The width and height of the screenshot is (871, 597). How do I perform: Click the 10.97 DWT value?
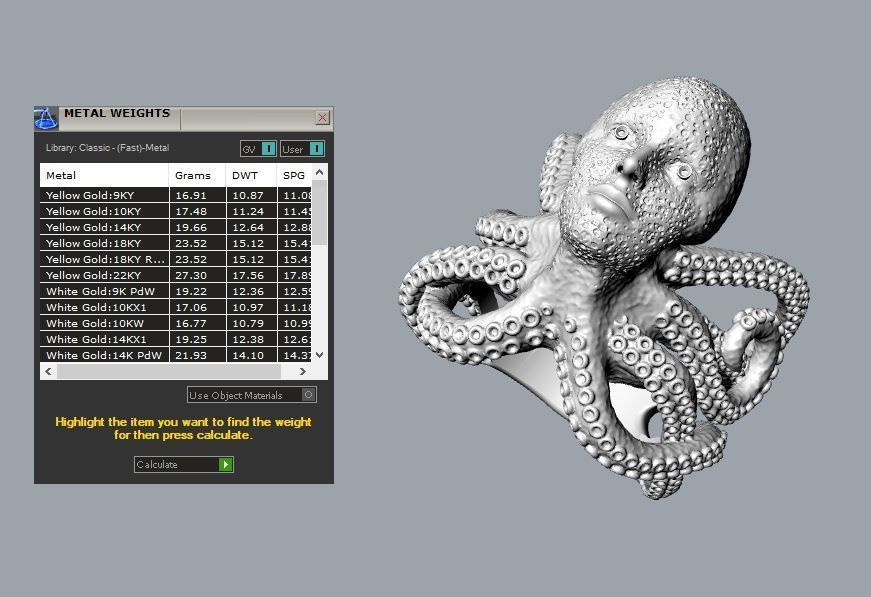(x=248, y=308)
